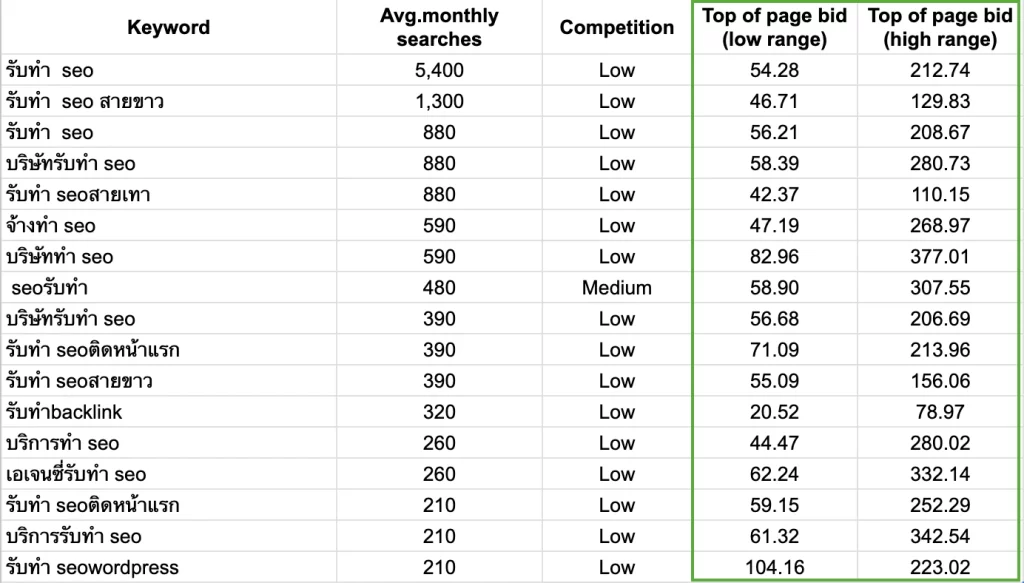1024x583 pixels.
Task: Click the low bid value 20.52
Action: click(x=777, y=412)
